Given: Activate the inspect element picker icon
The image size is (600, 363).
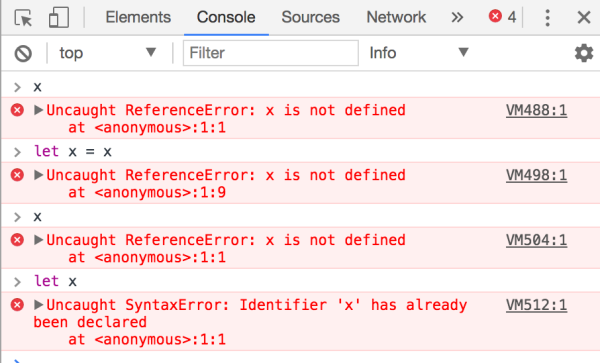Looking at the screenshot, I should tap(23, 18).
